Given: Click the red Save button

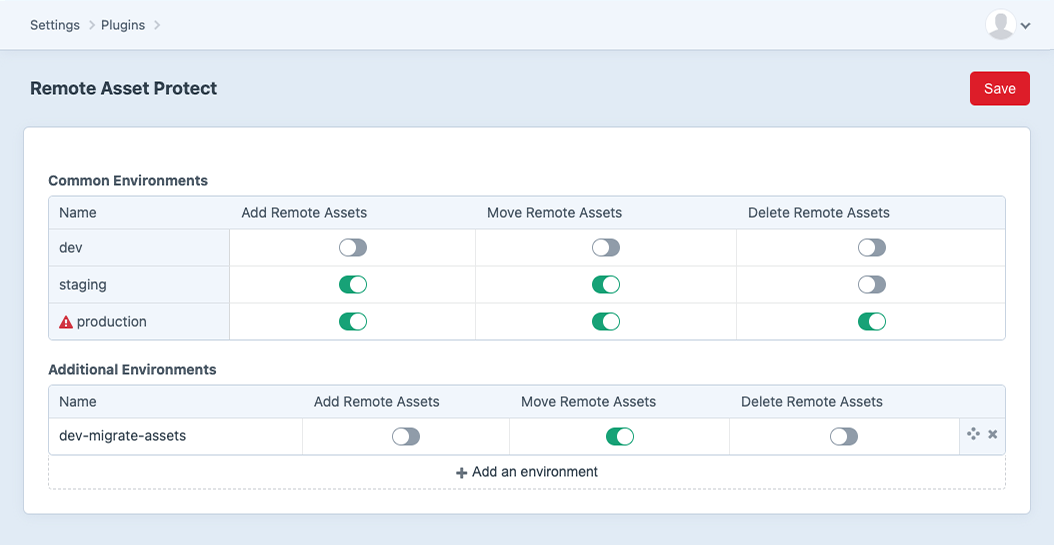Looking at the screenshot, I should tap(1000, 89).
